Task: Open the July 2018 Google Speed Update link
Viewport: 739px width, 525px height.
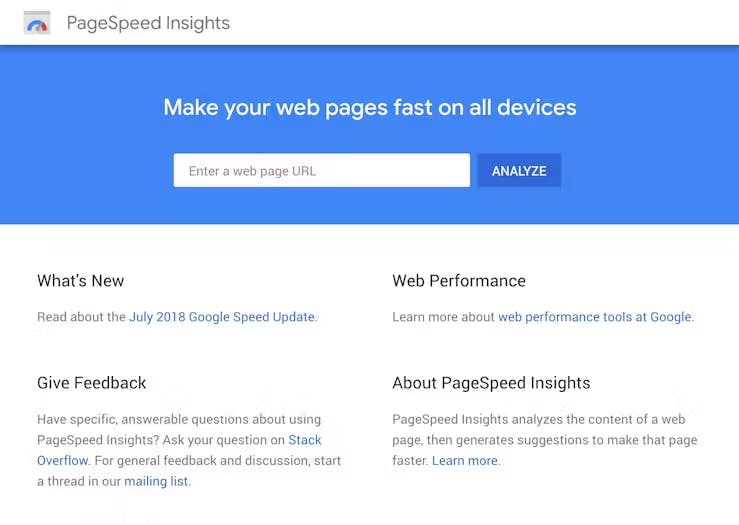Action: pyautogui.click(x=222, y=317)
